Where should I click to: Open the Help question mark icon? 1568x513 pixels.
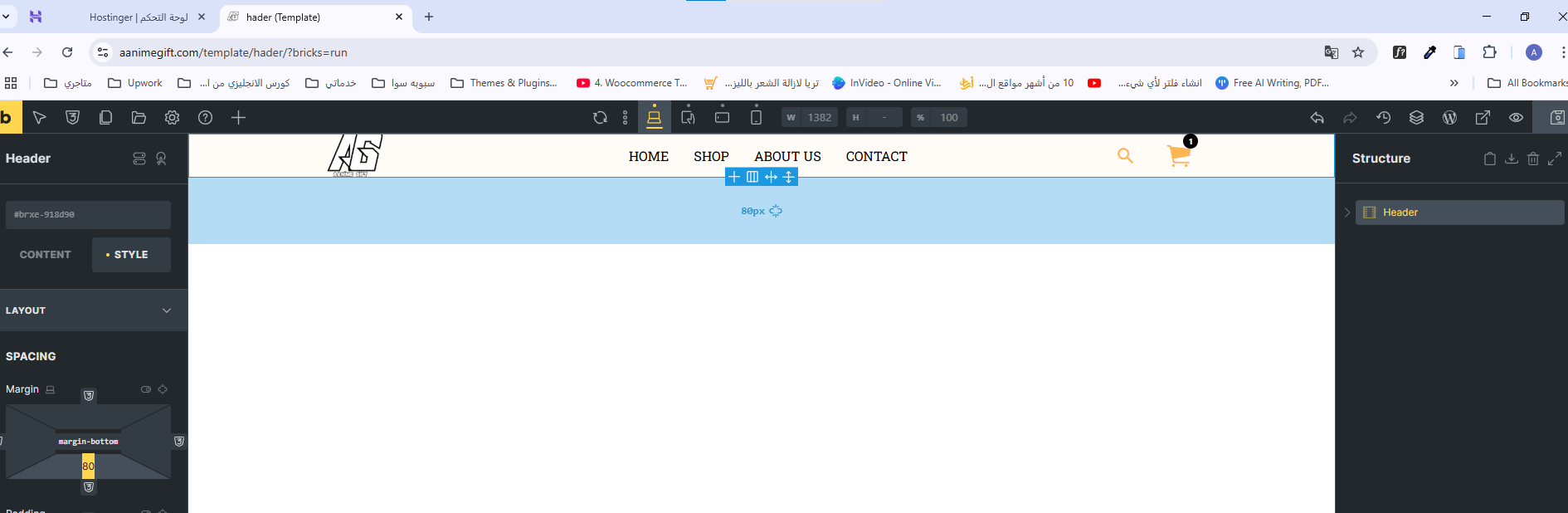[205, 118]
